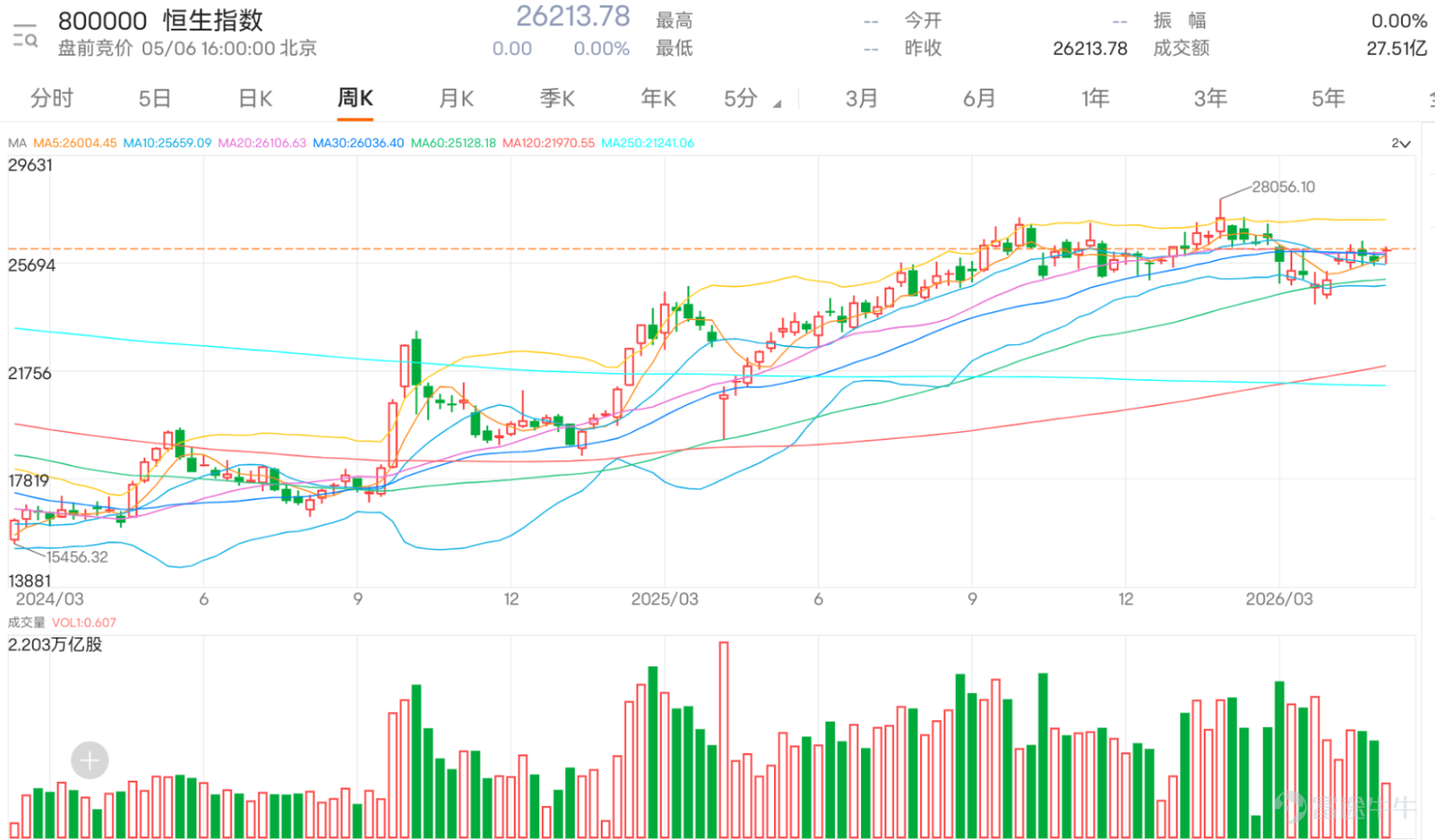This screenshot has width=1435, height=840.
Task: Switch to the 5日 chart tab
Action: click(x=154, y=99)
